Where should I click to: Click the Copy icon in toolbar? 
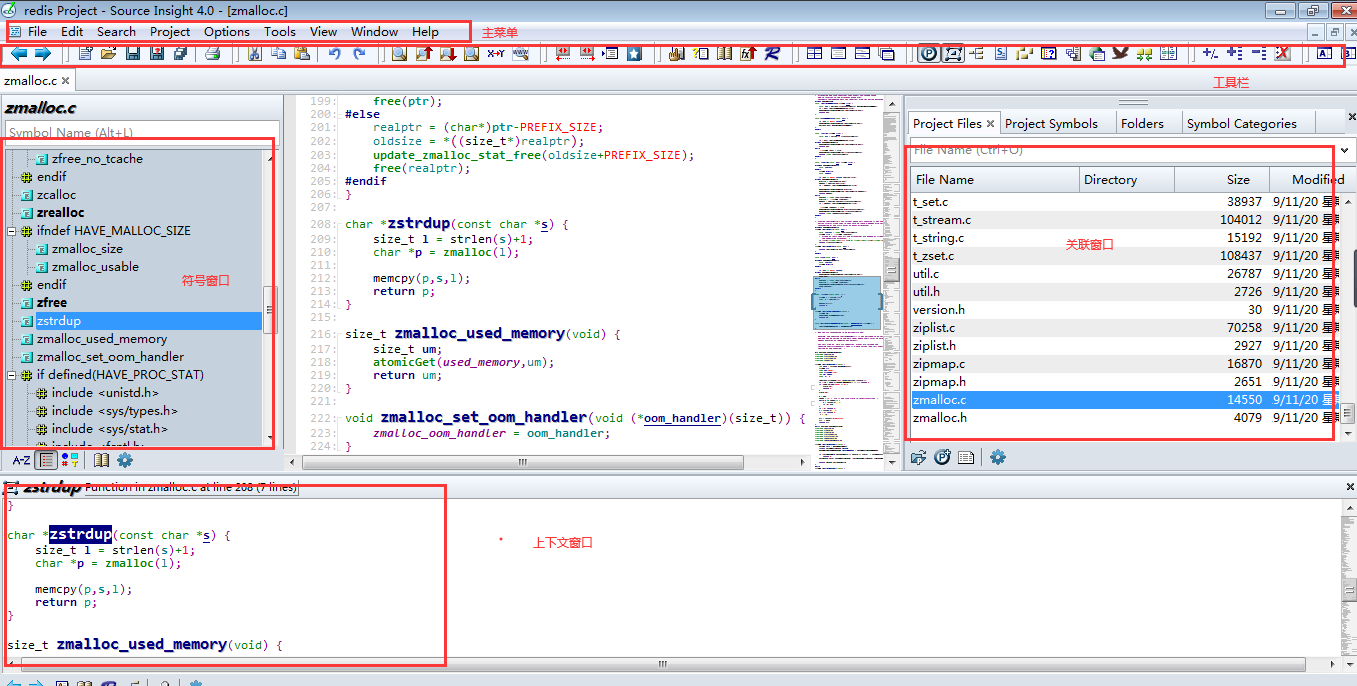[x=278, y=53]
